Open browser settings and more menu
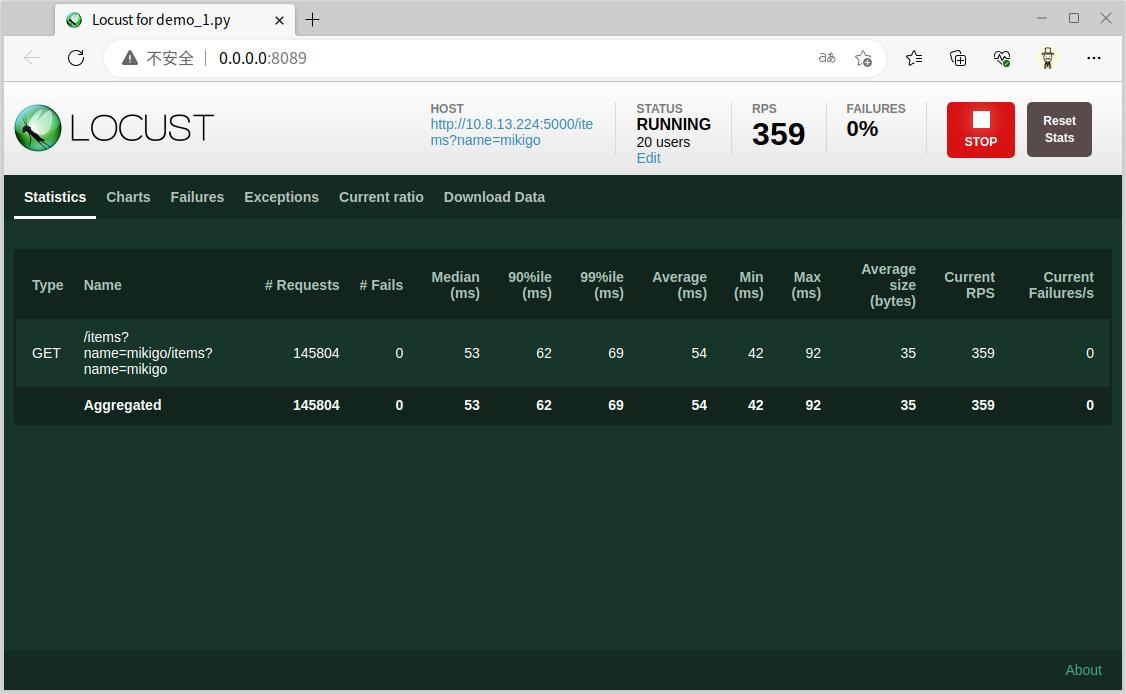1126x694 pixels. [x=1093, y=58]
